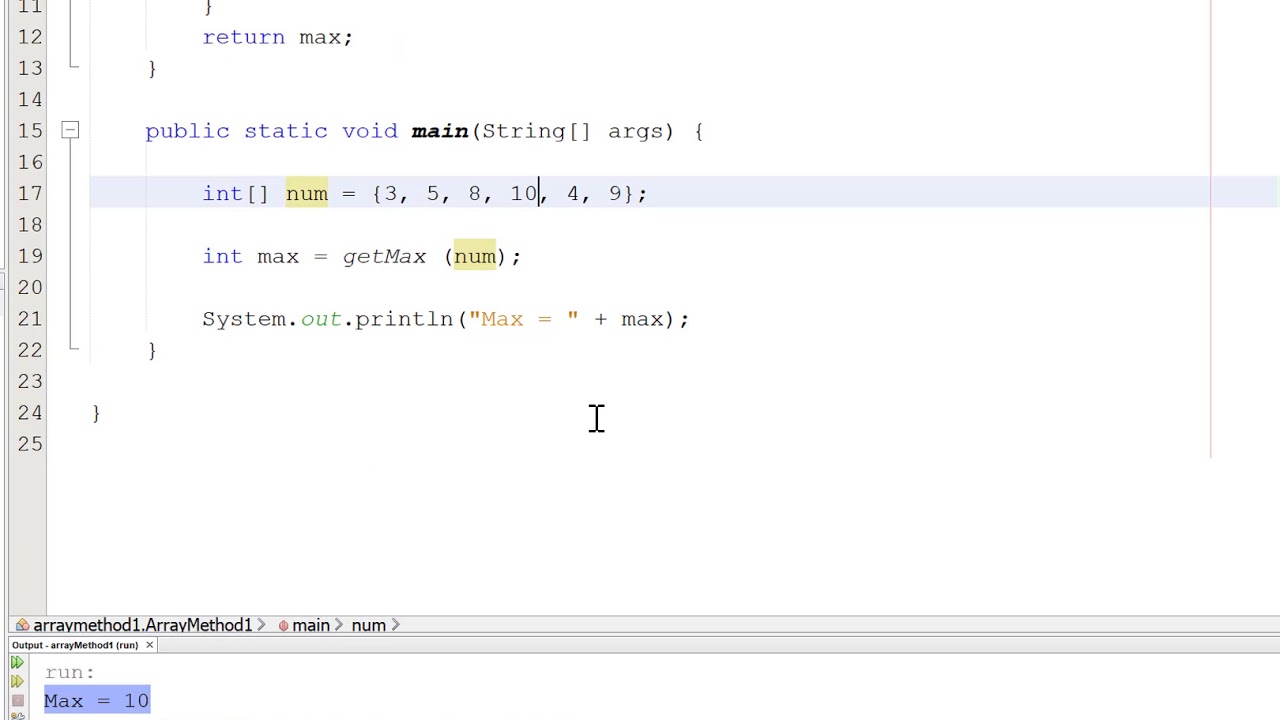
Task: Click 'public static void' on line 15
Action: 271,131
